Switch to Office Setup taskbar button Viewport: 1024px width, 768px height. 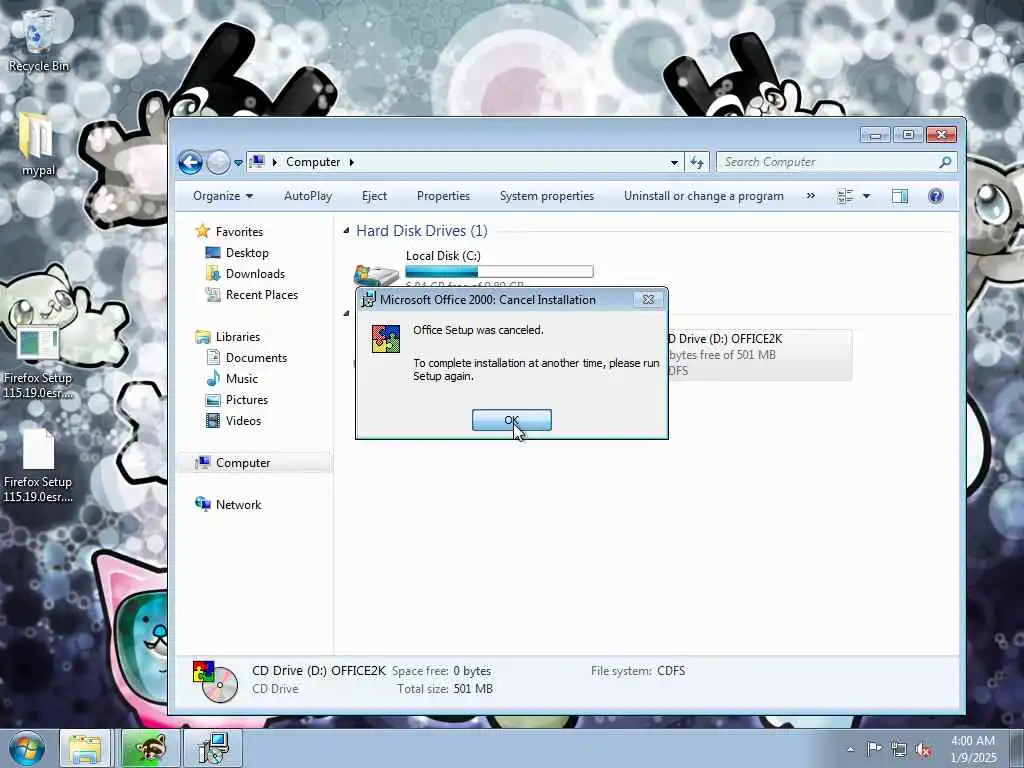pyautogui.click(x=214, y=748)
